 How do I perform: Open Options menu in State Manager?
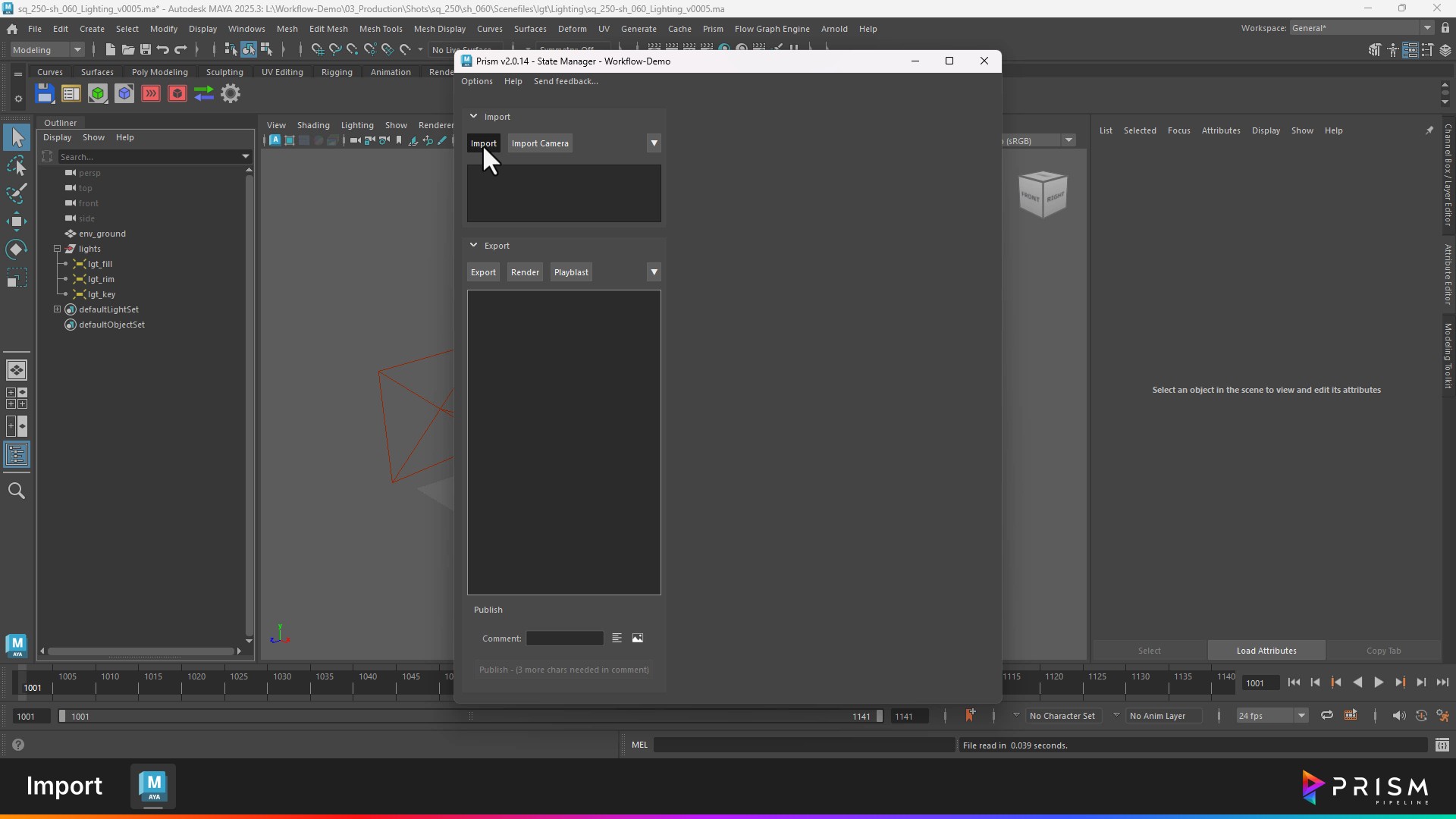[477, 81]
